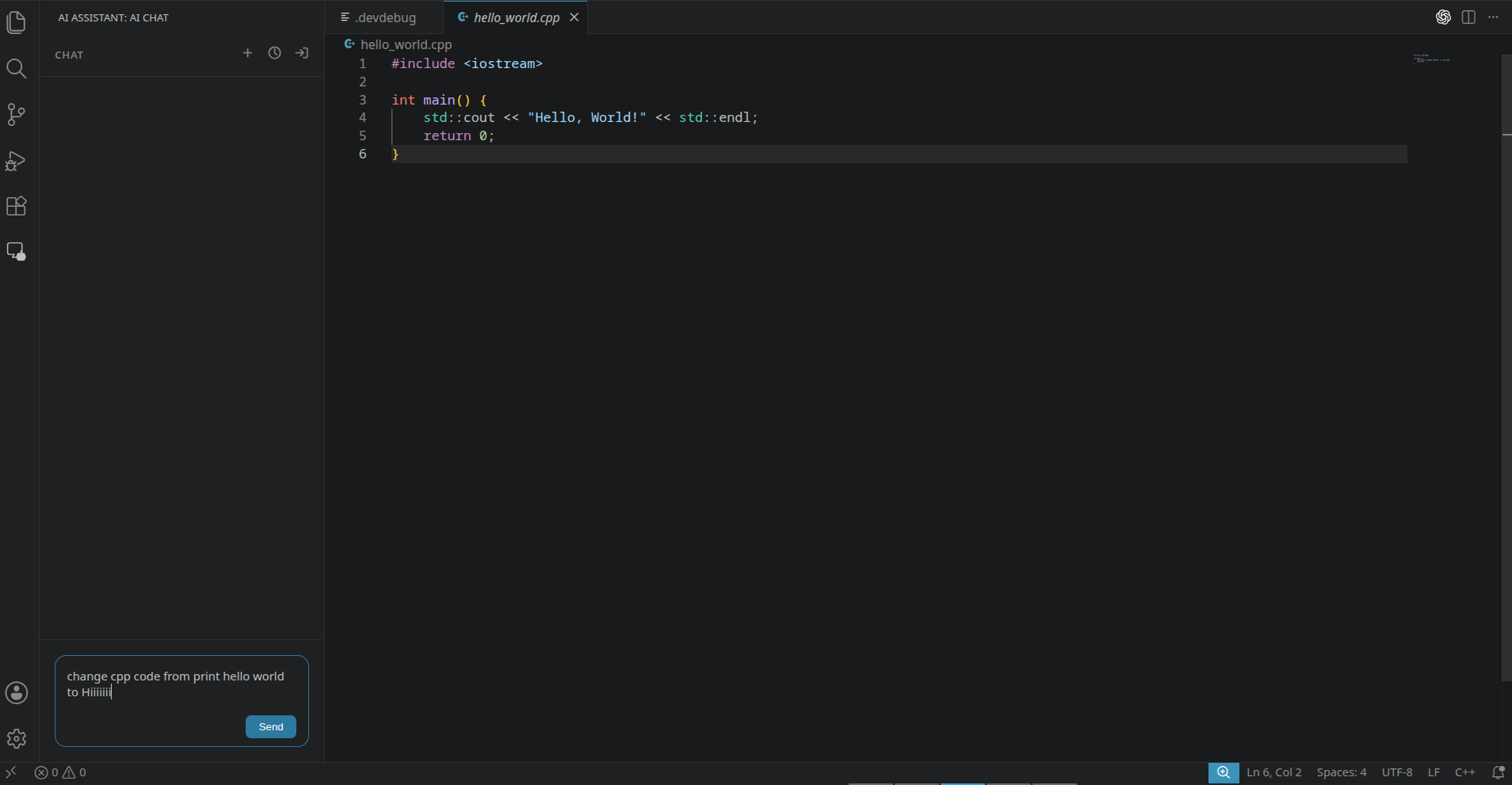The width and height of the screenshot is (1512, 785).
Task: Click into the chat message input box
Action: point(181,686)
